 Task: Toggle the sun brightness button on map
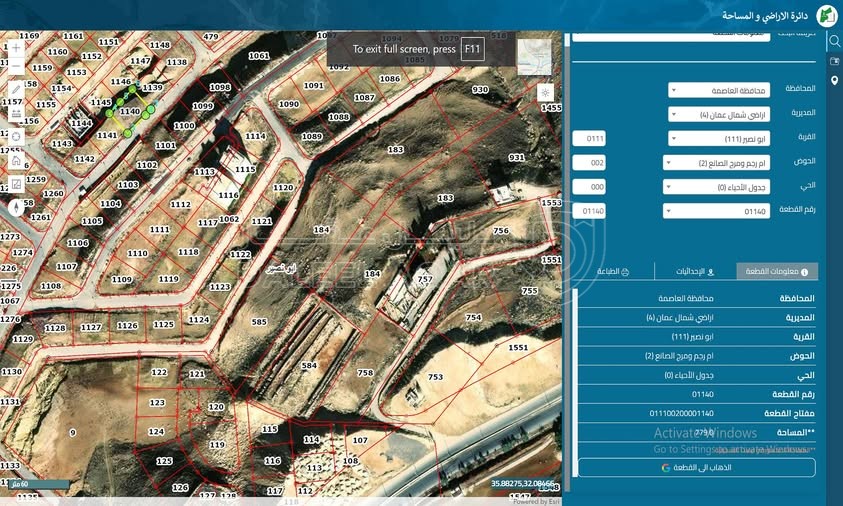click(x=546, y=92)
